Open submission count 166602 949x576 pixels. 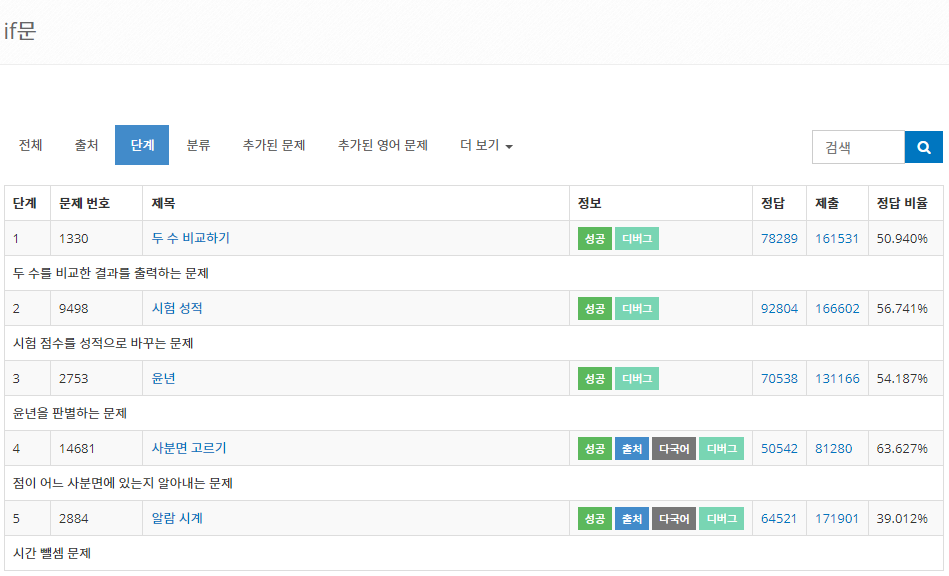tap(837, 309)
